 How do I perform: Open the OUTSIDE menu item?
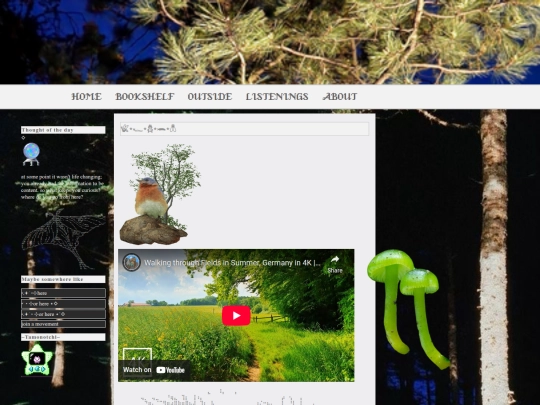click(210, 97)
